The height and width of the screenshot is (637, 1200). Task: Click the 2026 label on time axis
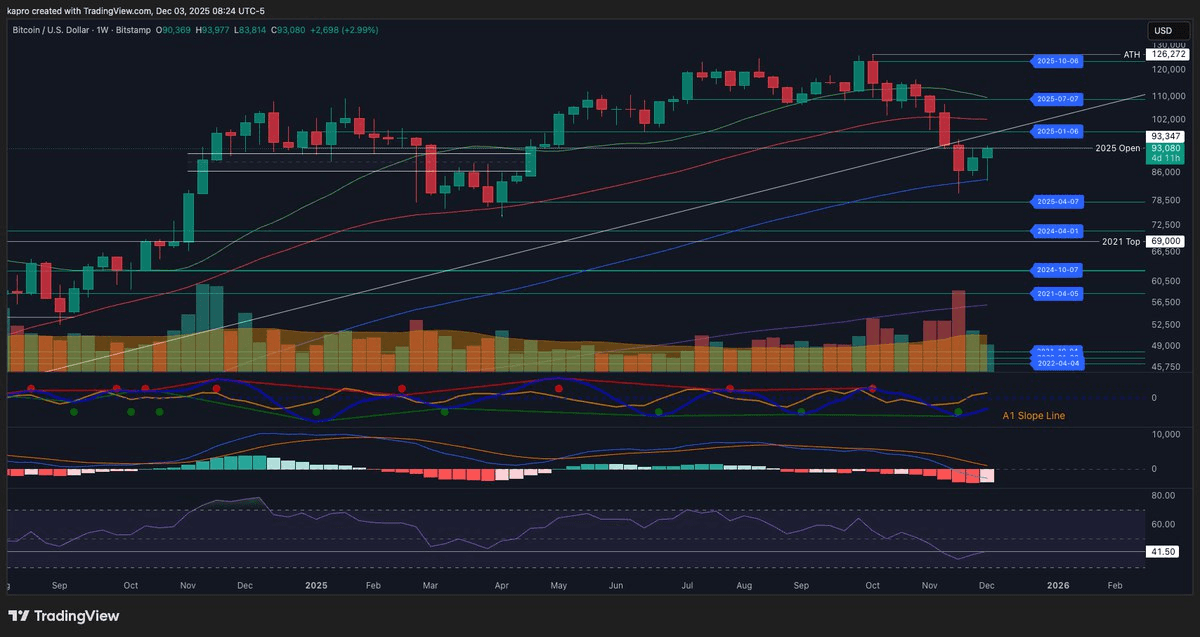1057,584
